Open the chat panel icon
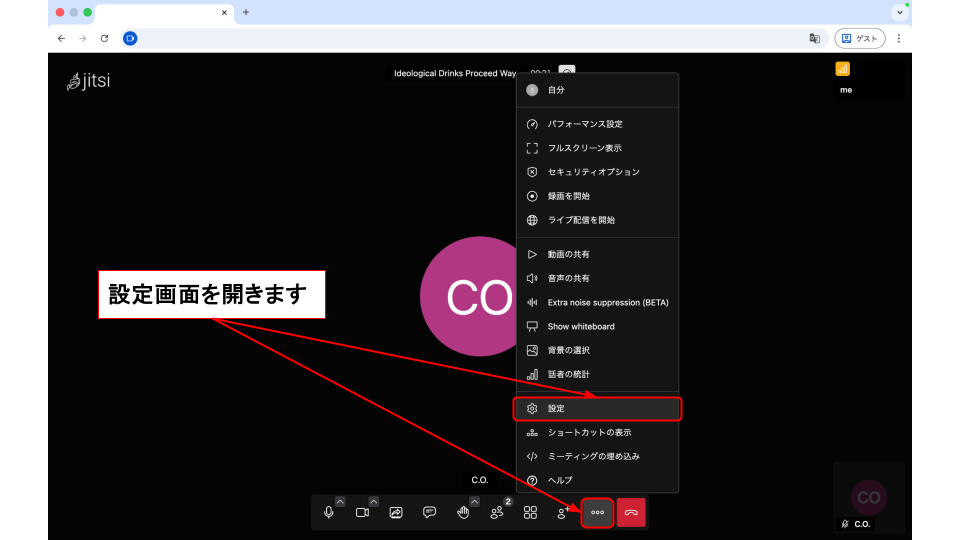 [x=429, y=512]
